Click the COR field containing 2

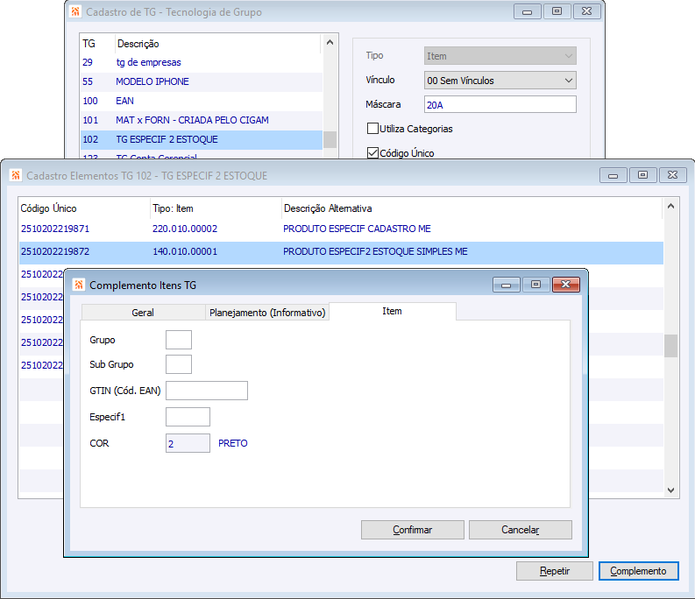(188, 443)
